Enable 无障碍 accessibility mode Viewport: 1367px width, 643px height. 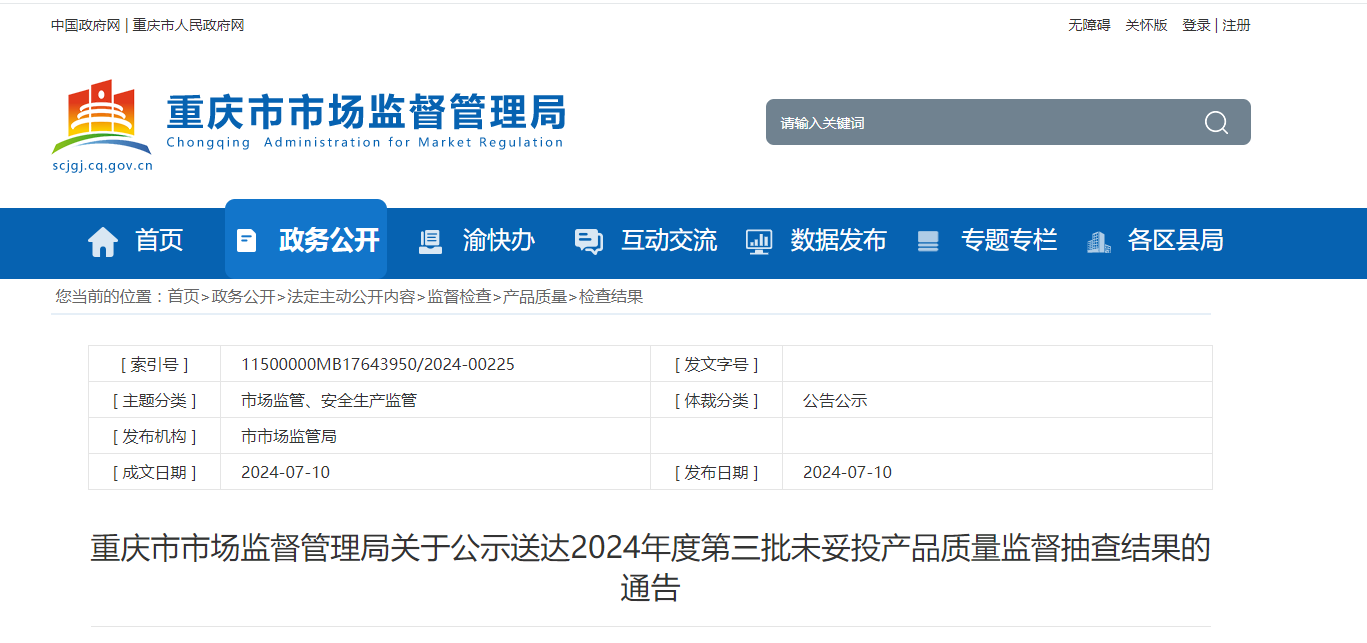click(x=1089, y=25)
